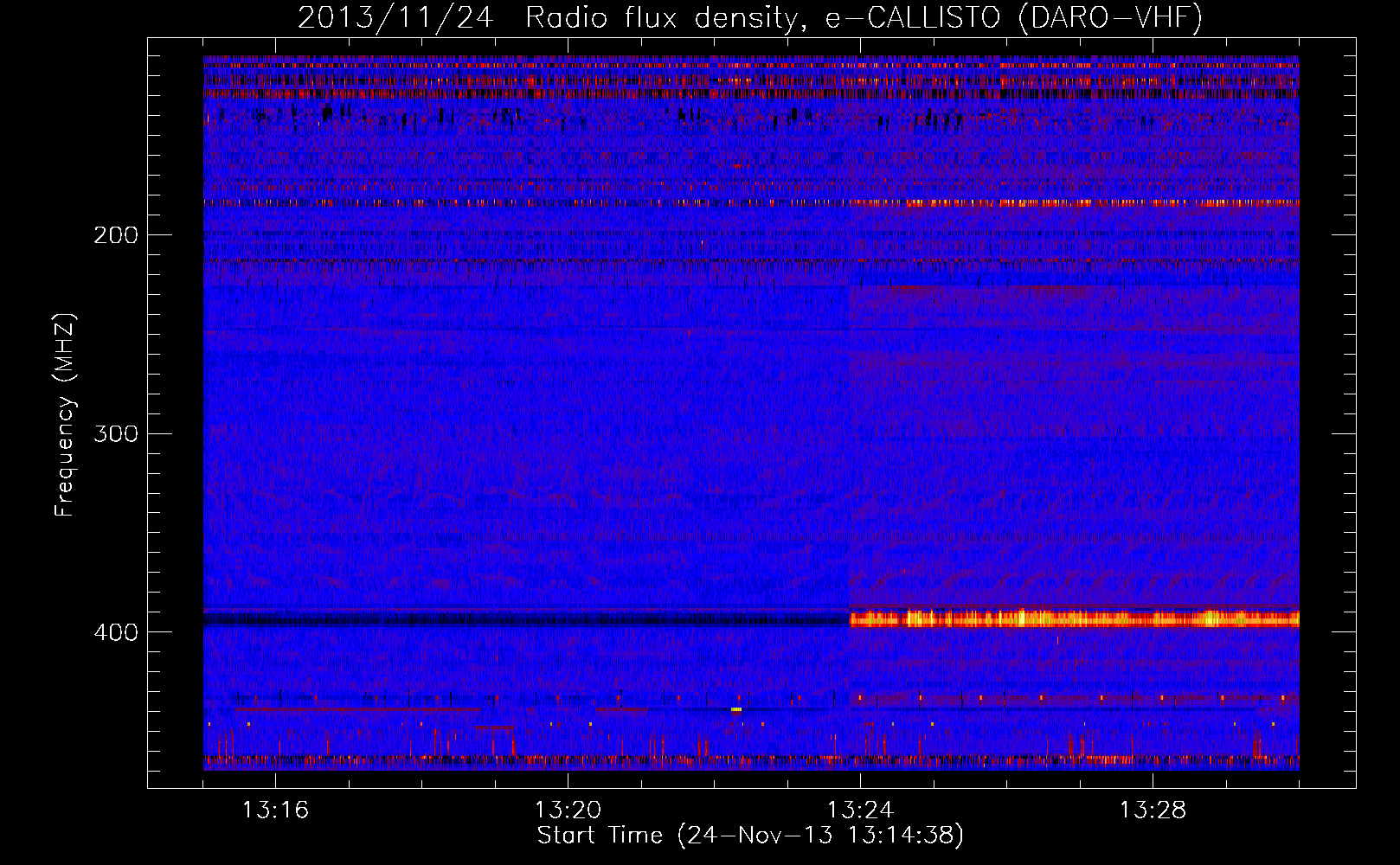This screenshot has width=1400, height=865.
Task: Click the small yellow blip near 13:22
Action: [736, 709]
